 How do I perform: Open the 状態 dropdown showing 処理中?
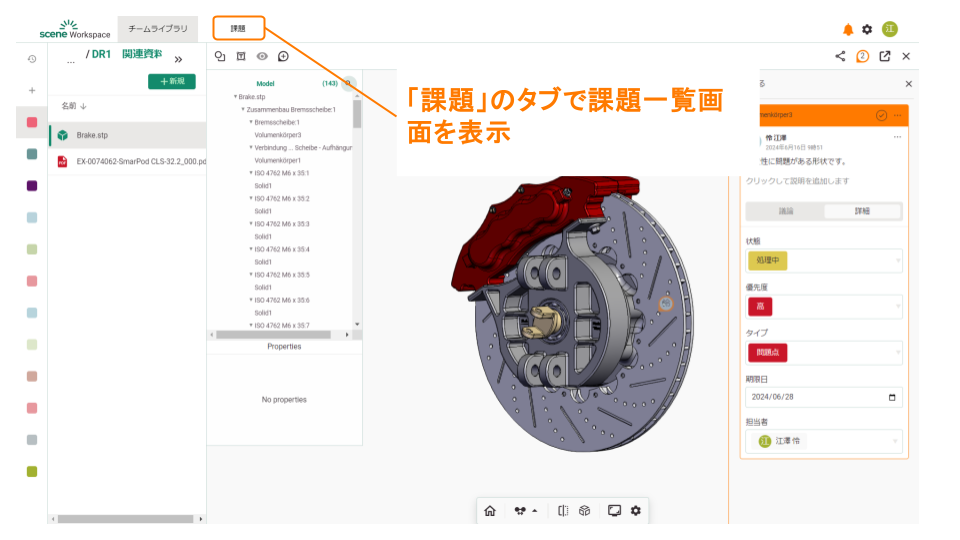click(x=824, y=261)
